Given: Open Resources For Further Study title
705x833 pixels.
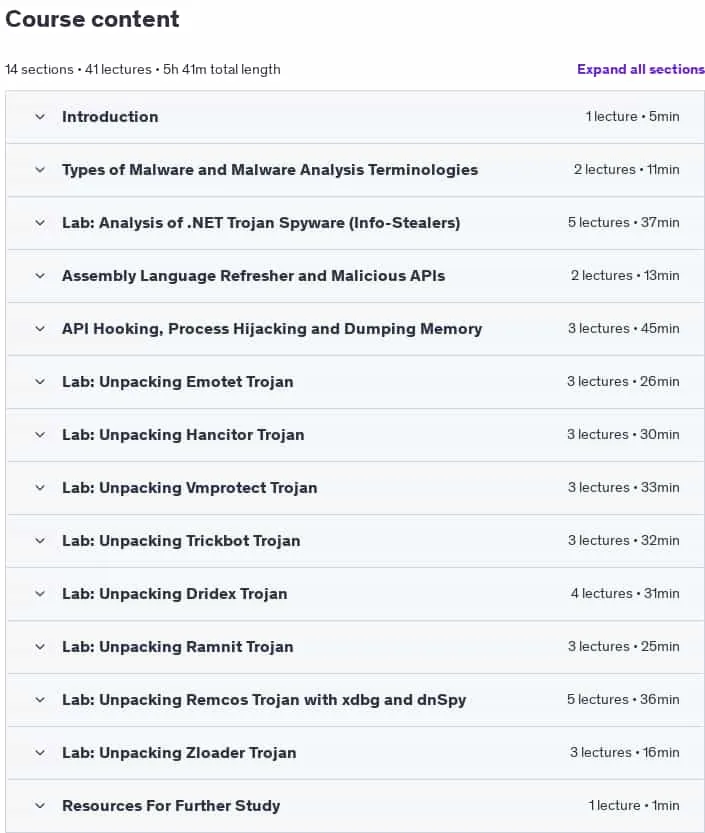Looking at the screenshot, I should [171, 806].
